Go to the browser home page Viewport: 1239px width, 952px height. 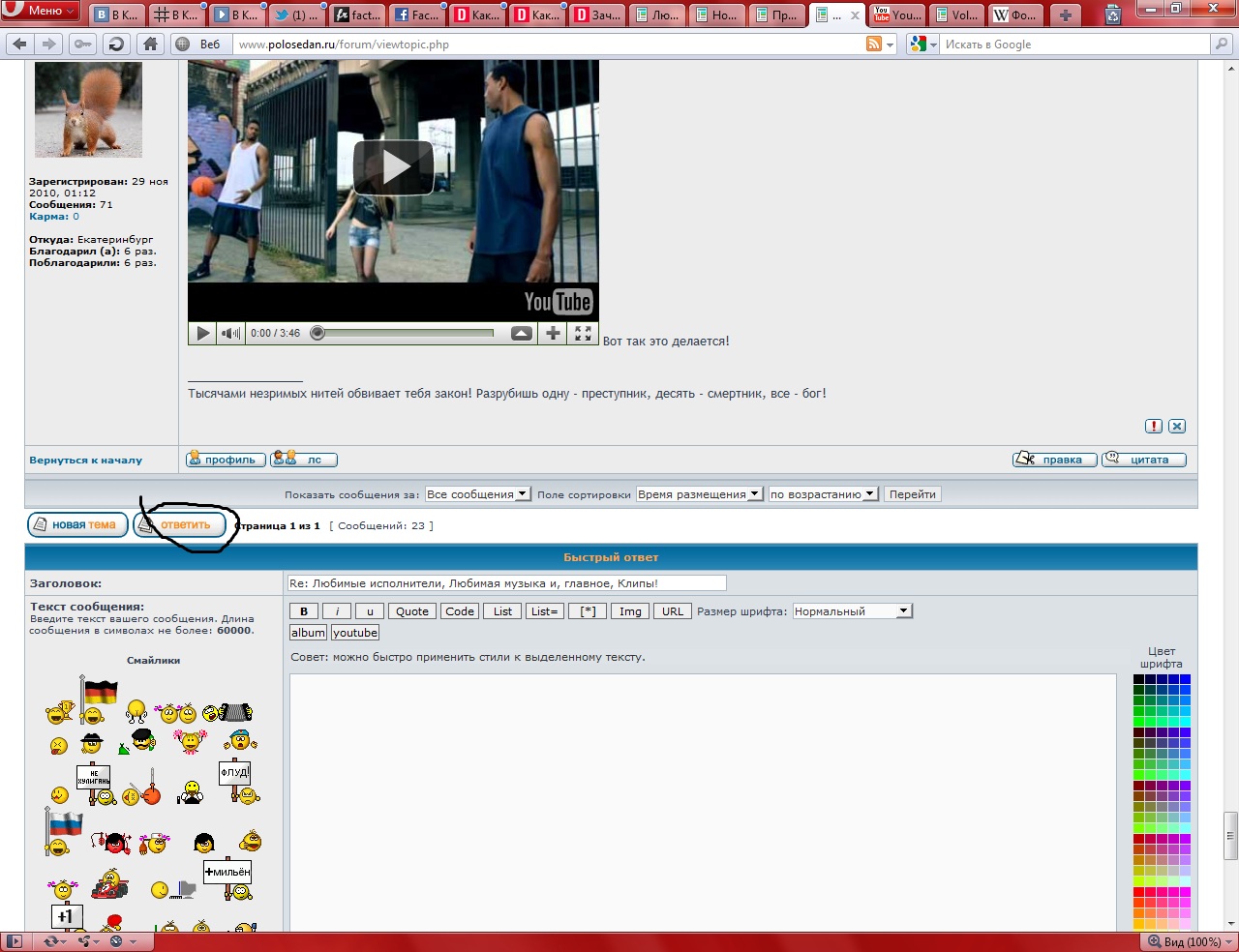150,45
